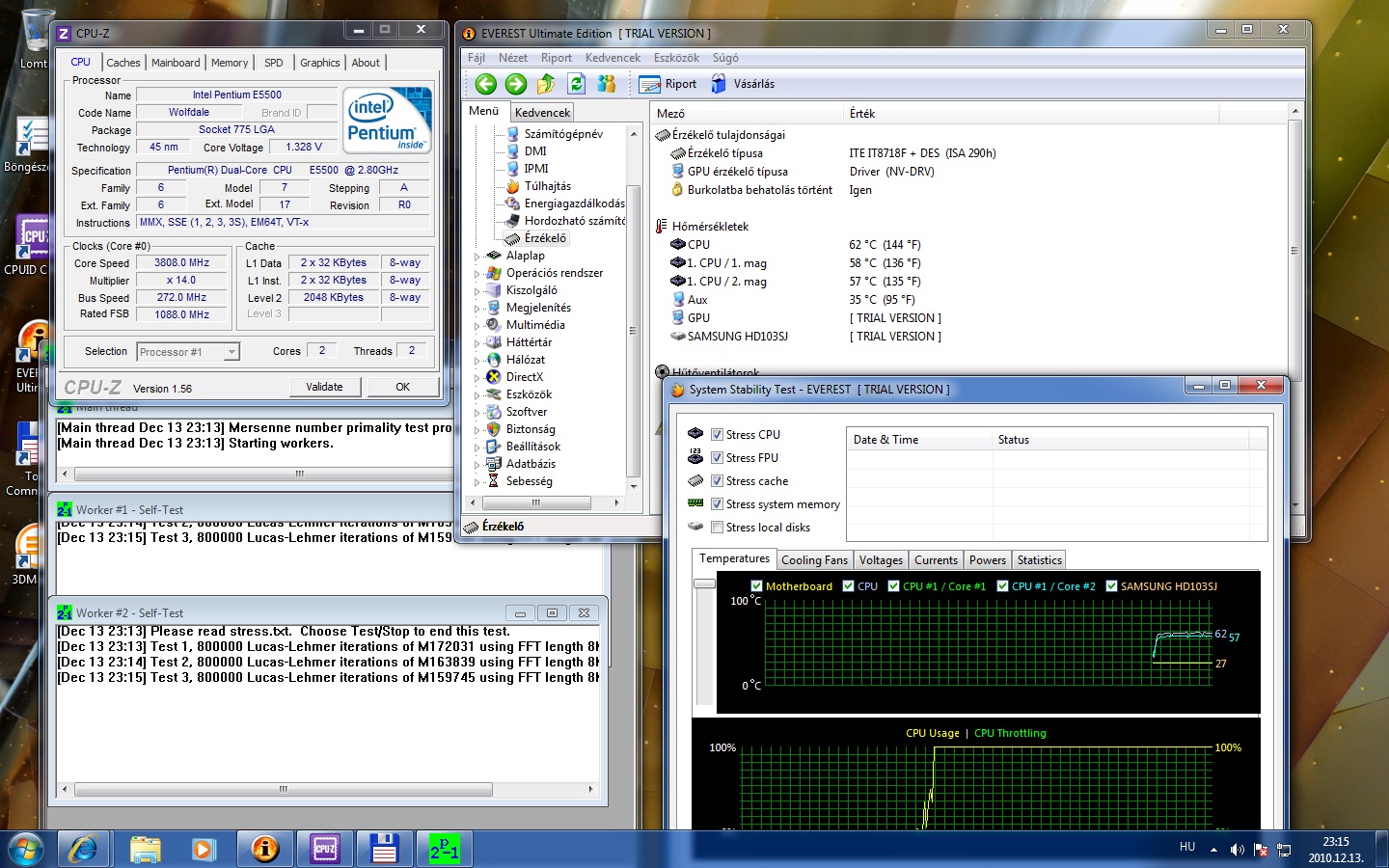Toggle the SAMSUNG HD103SJ graph checkbox

point(1111,586)
